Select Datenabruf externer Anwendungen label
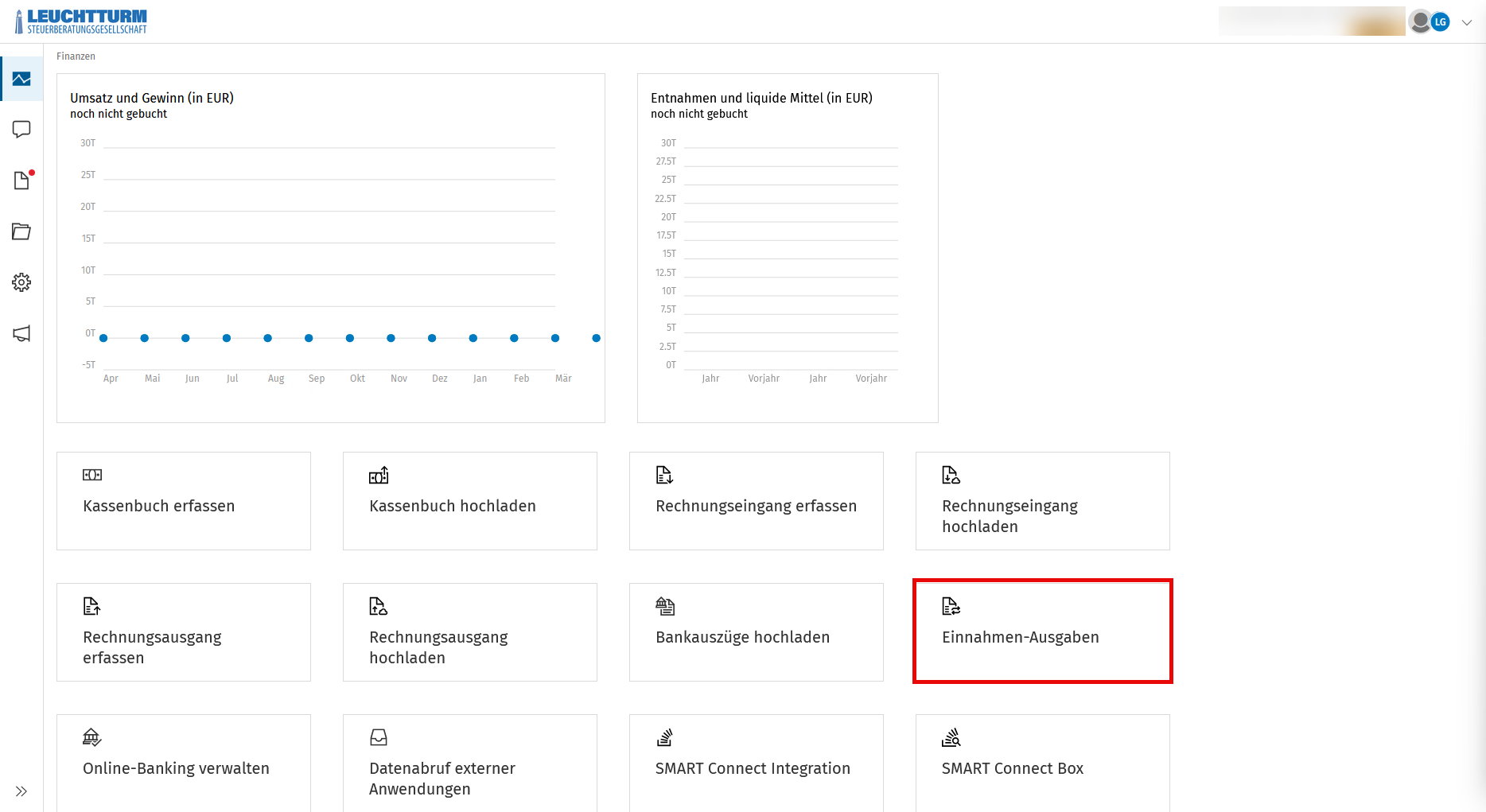This screenshot has height=812, width=1486. (442, 779)
